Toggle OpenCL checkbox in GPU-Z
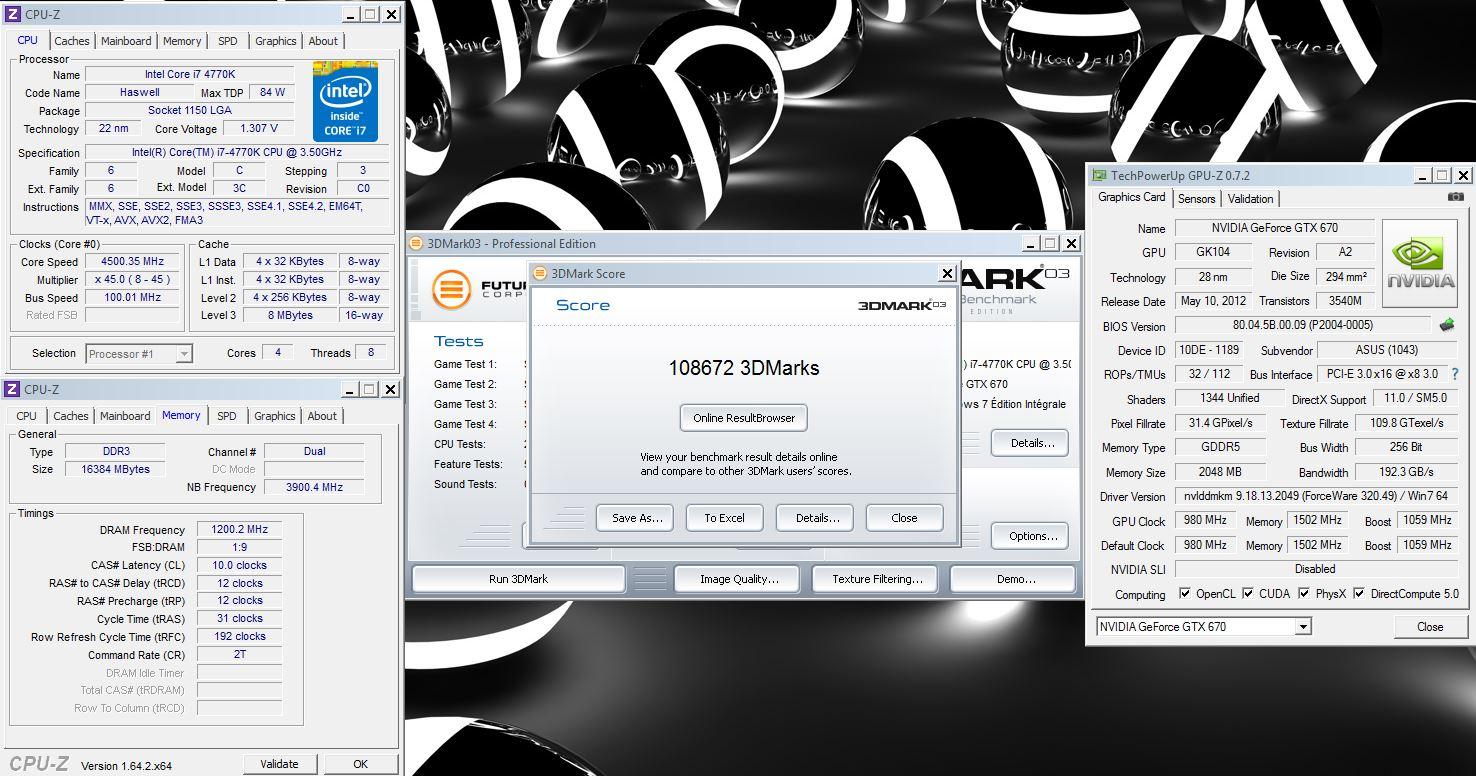The width and height of the screenshot is (1476, 776). click(1185, 593)
